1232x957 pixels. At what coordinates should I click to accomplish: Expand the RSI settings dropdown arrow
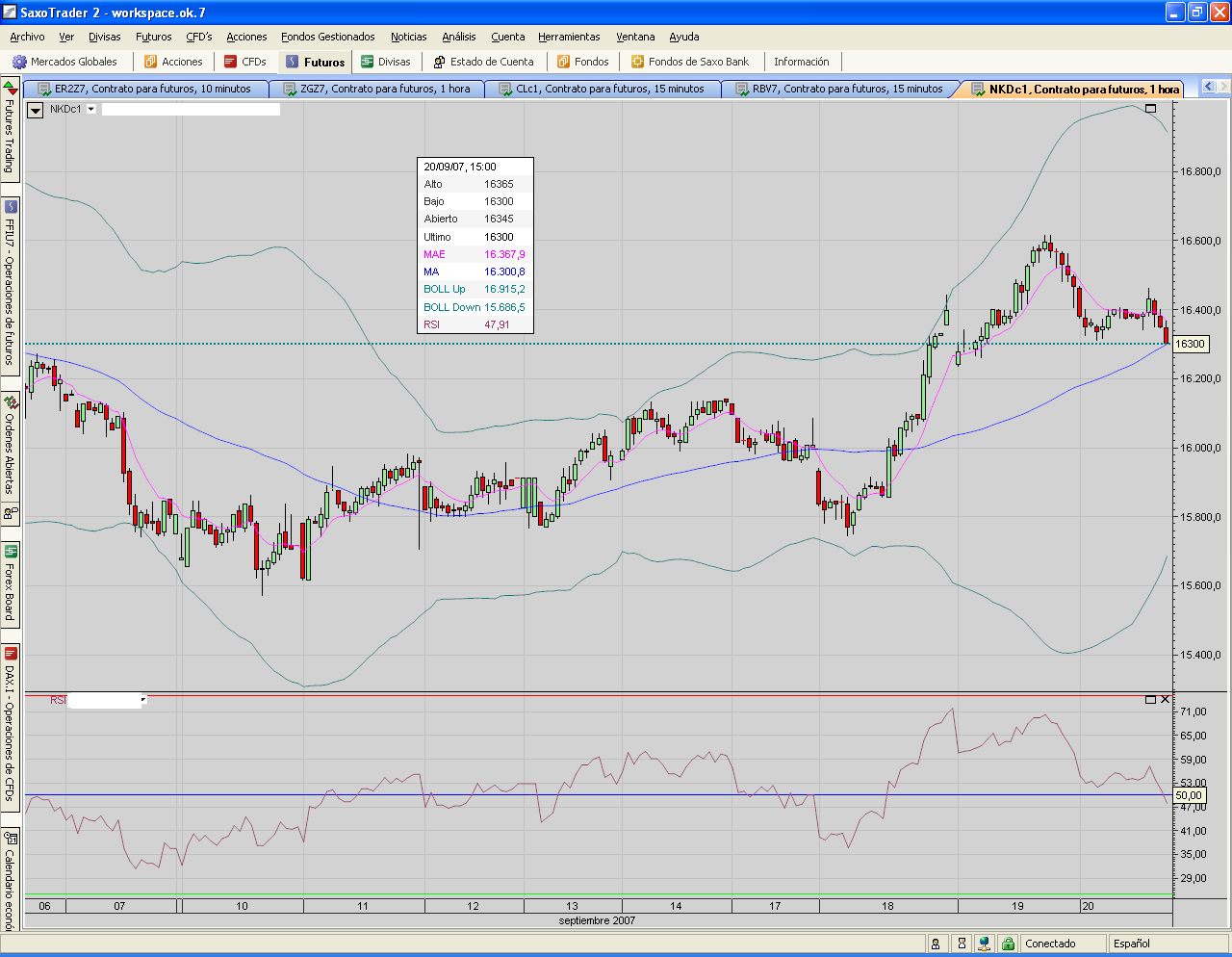(143, 700)
